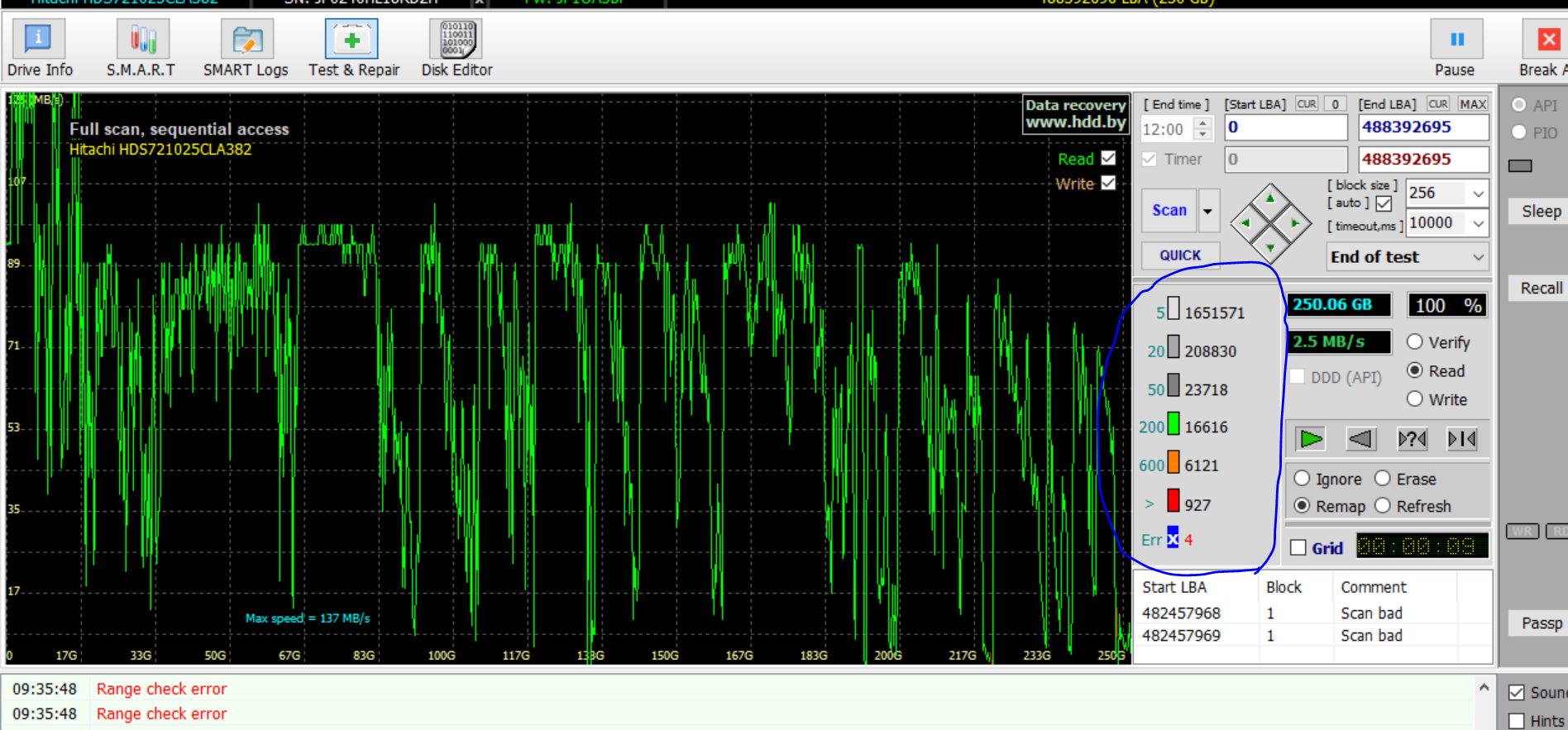Open SMART Logs
Screen dimensions: 1568x730
(246, 50)
